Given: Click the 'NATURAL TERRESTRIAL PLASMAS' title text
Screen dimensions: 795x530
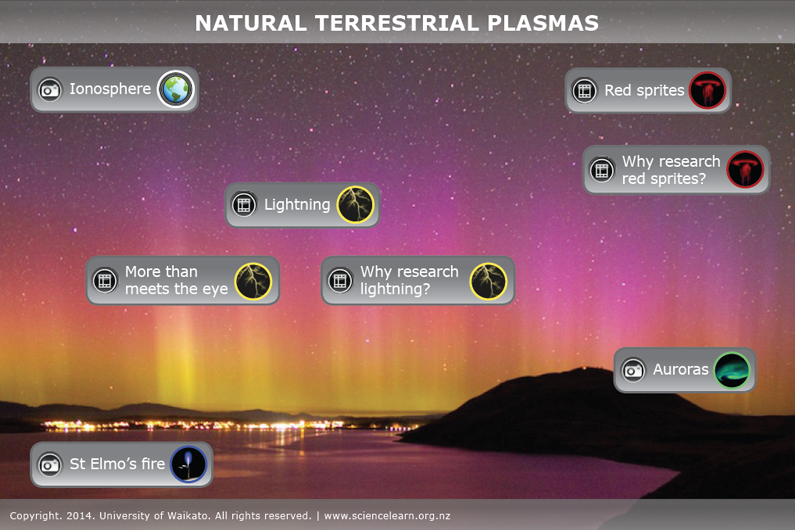Looking at the screenshot, I should tap(396, 23).
